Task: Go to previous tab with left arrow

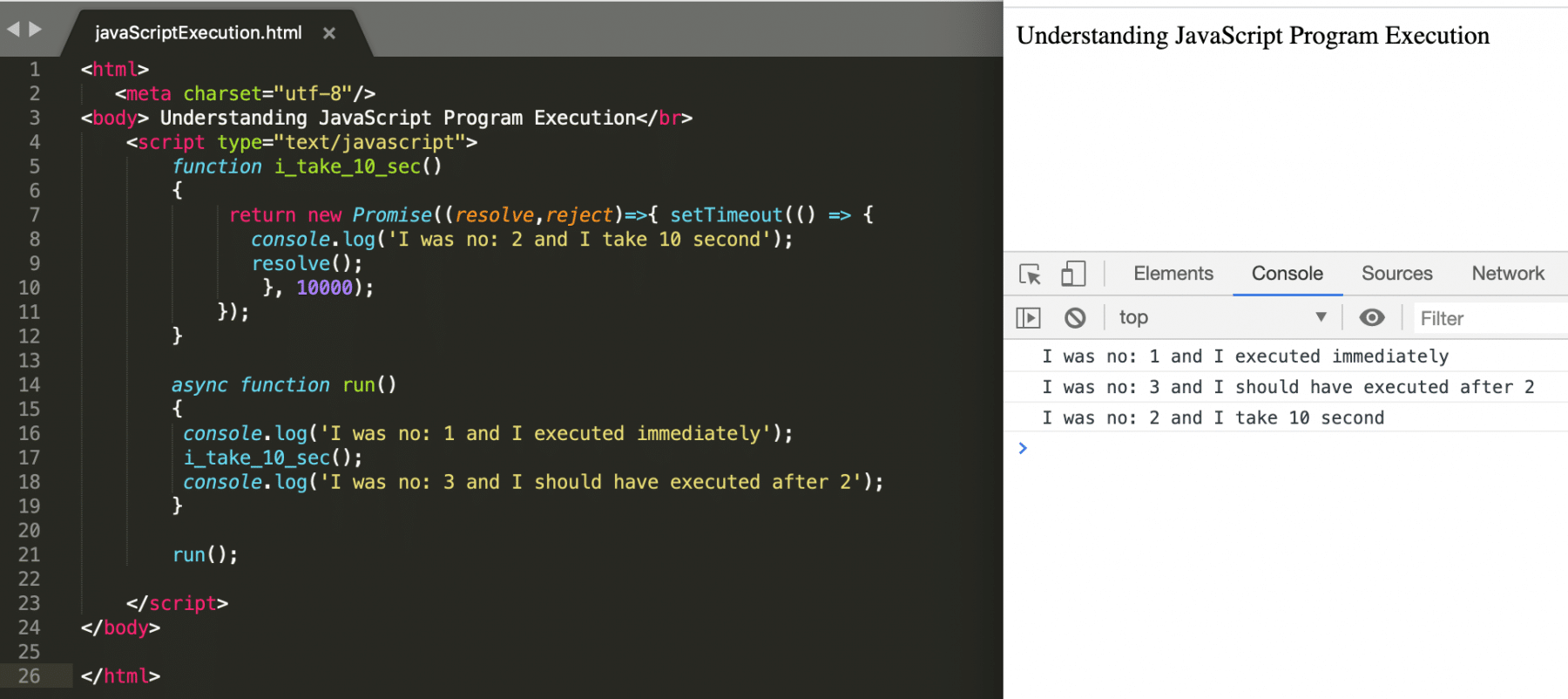Action: click(13, 29)
